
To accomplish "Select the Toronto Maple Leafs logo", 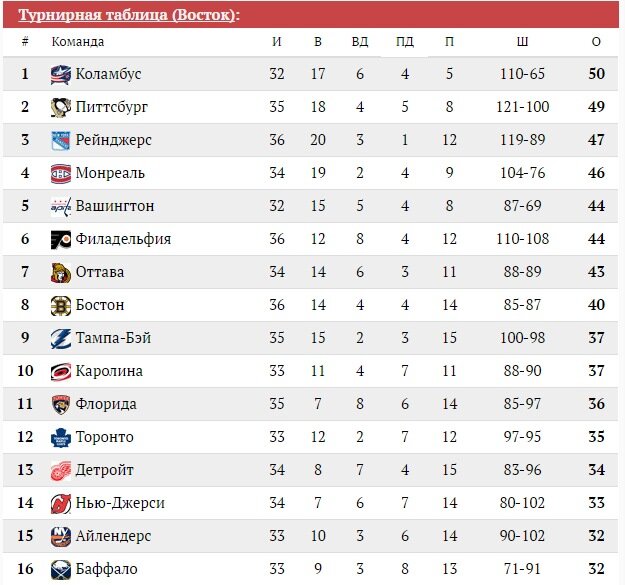I will pyautogui.click(x=61, y=438).
